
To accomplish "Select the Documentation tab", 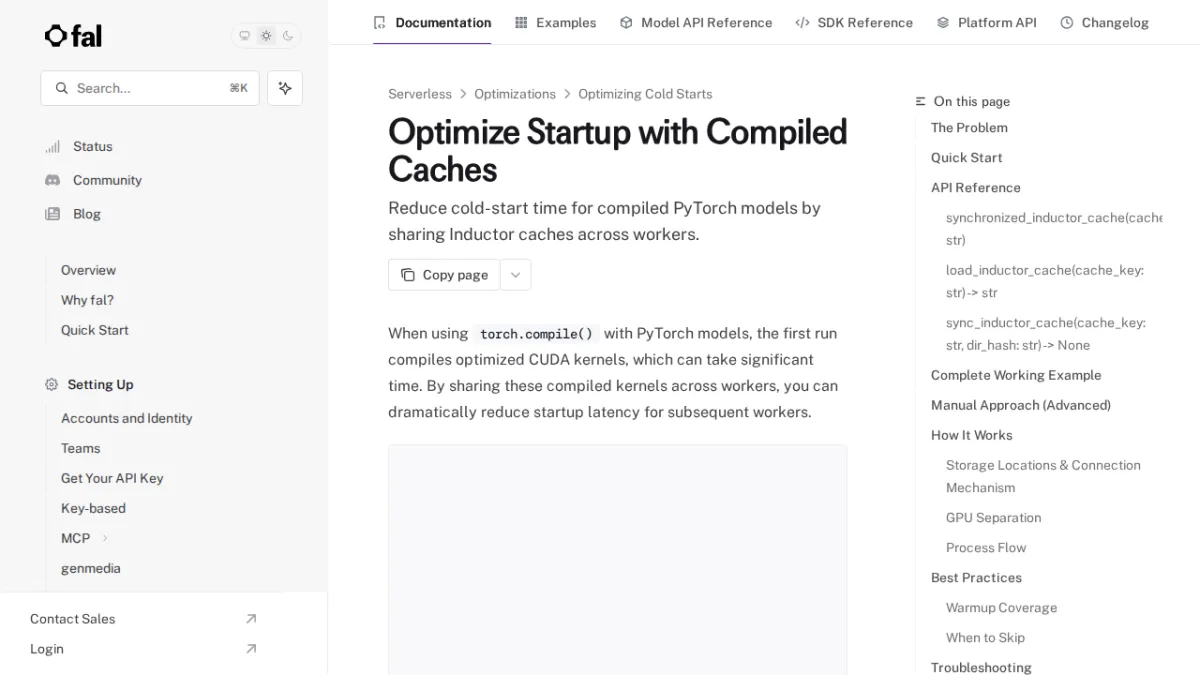I will (x=432, y=22).
